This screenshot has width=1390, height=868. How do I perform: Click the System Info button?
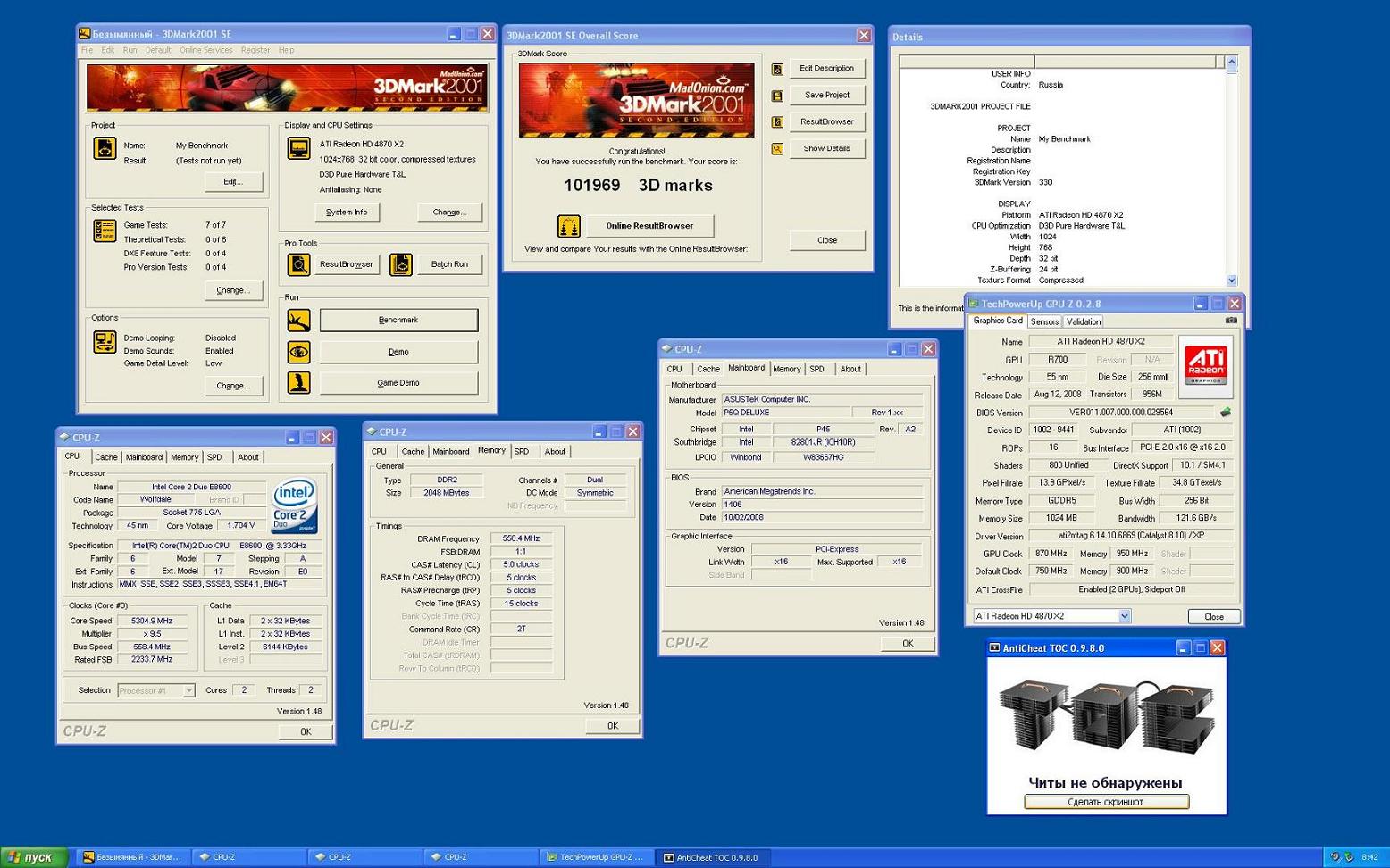point(347,213)
